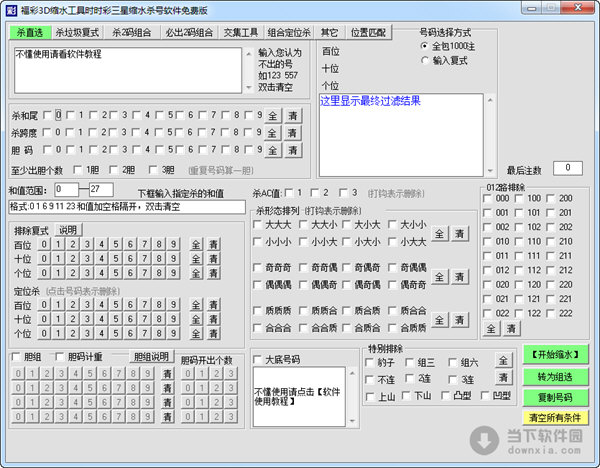Switch to the 杀垃圾复式 tab
Image resolution: width=600 pixels, height=468 pixels.
(x=77, y=33)
